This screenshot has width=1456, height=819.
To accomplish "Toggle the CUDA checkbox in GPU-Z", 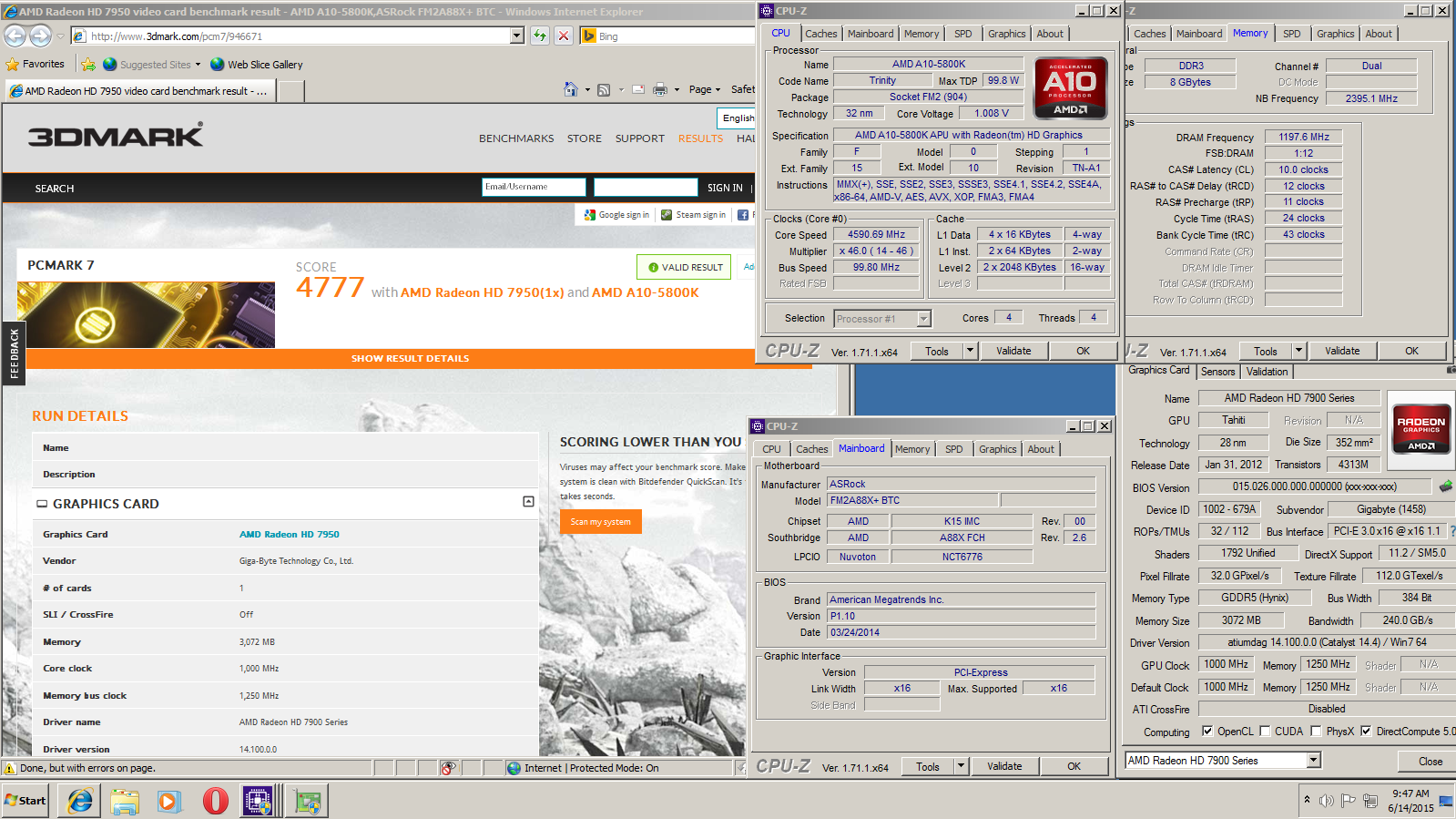I will 1265,731.
